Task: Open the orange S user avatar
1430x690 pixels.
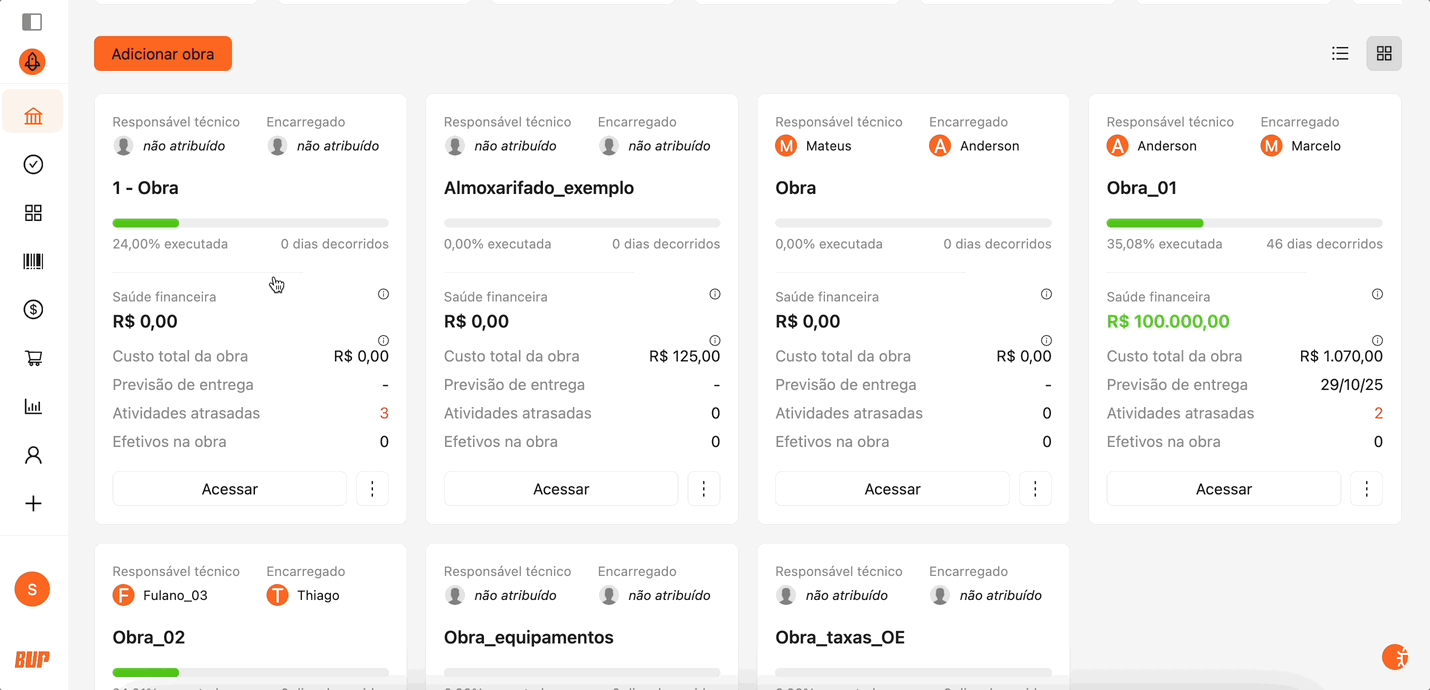Action: (x=32, y=589)
